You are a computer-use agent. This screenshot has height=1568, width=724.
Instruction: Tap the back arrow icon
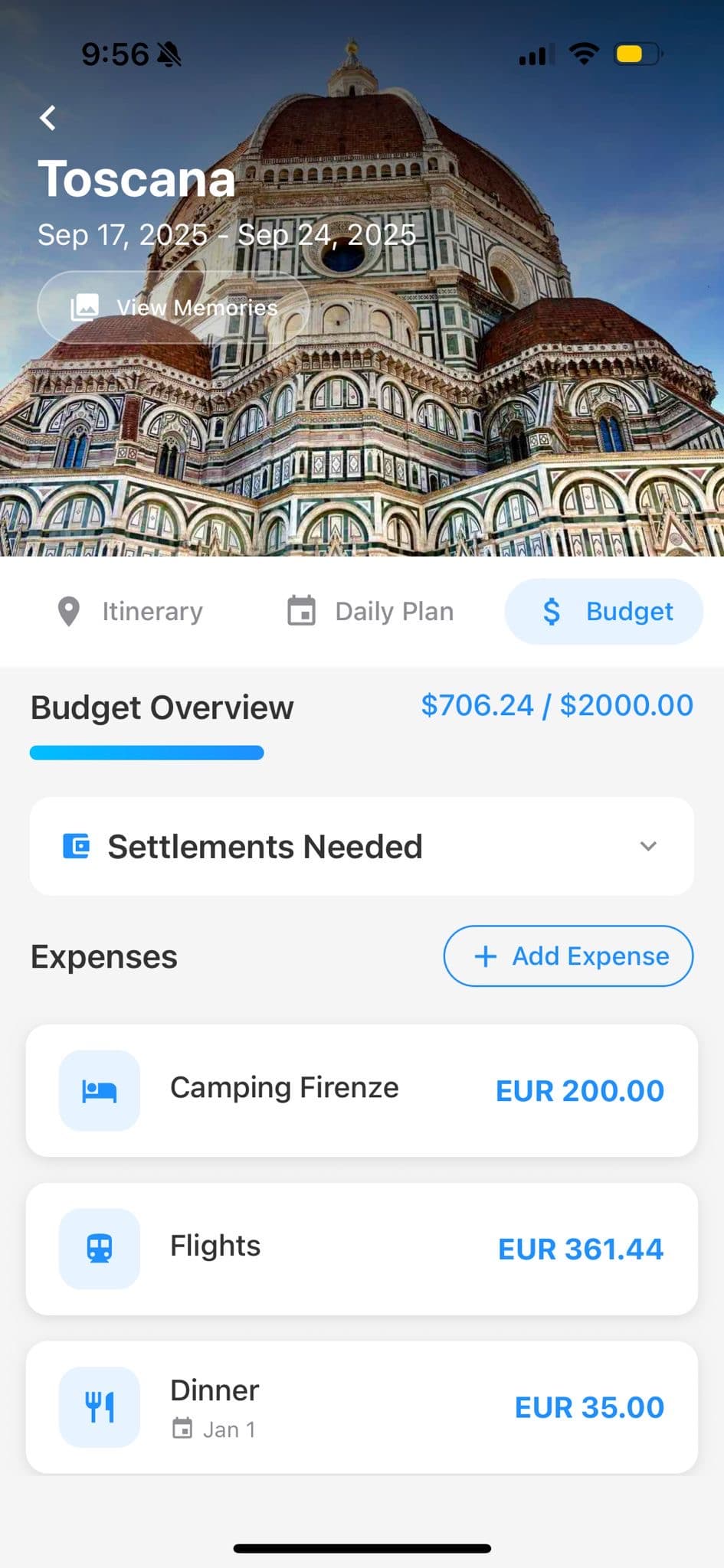tap(48, 118)
